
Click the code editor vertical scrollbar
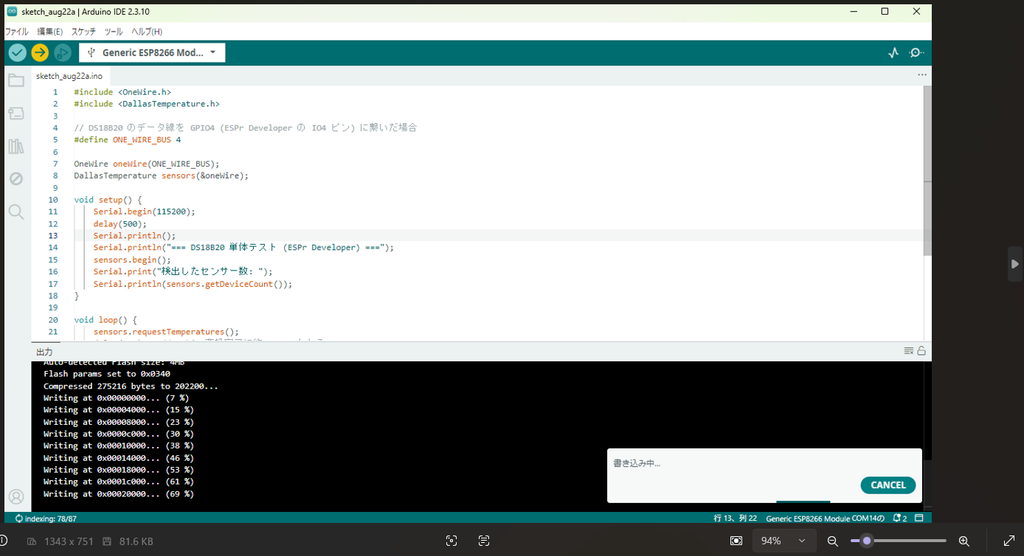coord(927,170)
